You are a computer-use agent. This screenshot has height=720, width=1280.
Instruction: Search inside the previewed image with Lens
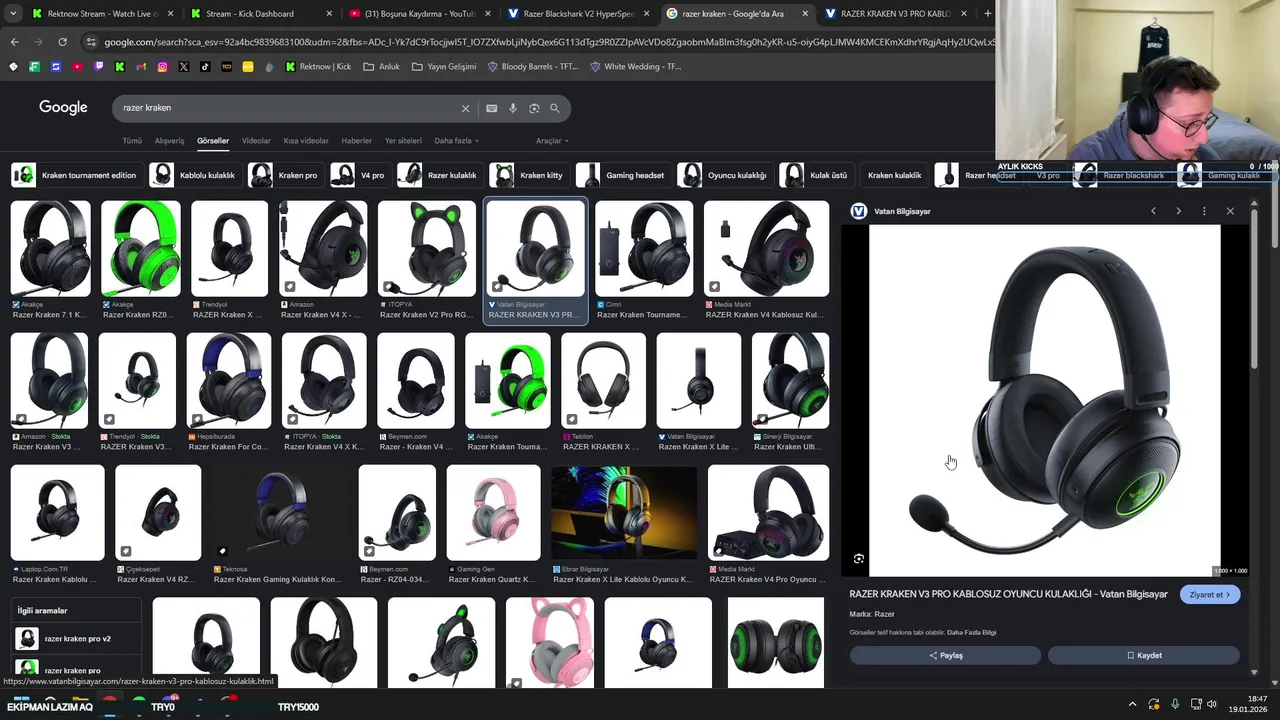(x=859, y=559)
